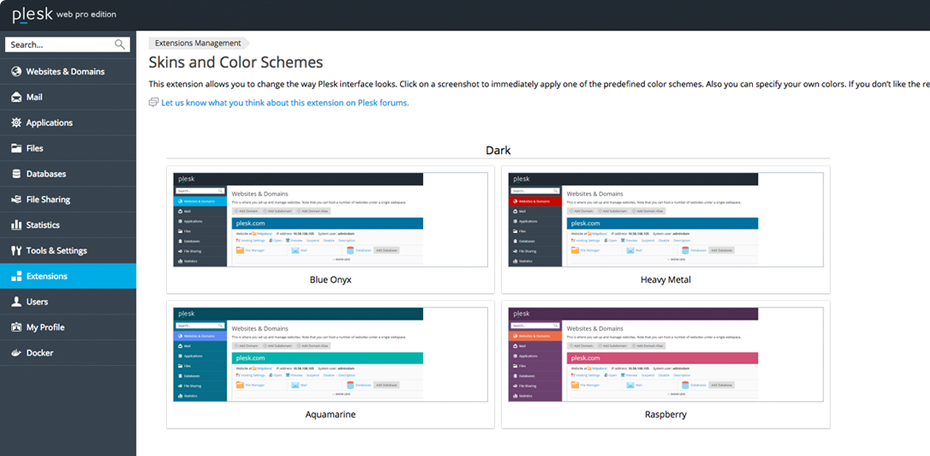
Task: Click the Raspberry label
Action: tap(665, 414)
